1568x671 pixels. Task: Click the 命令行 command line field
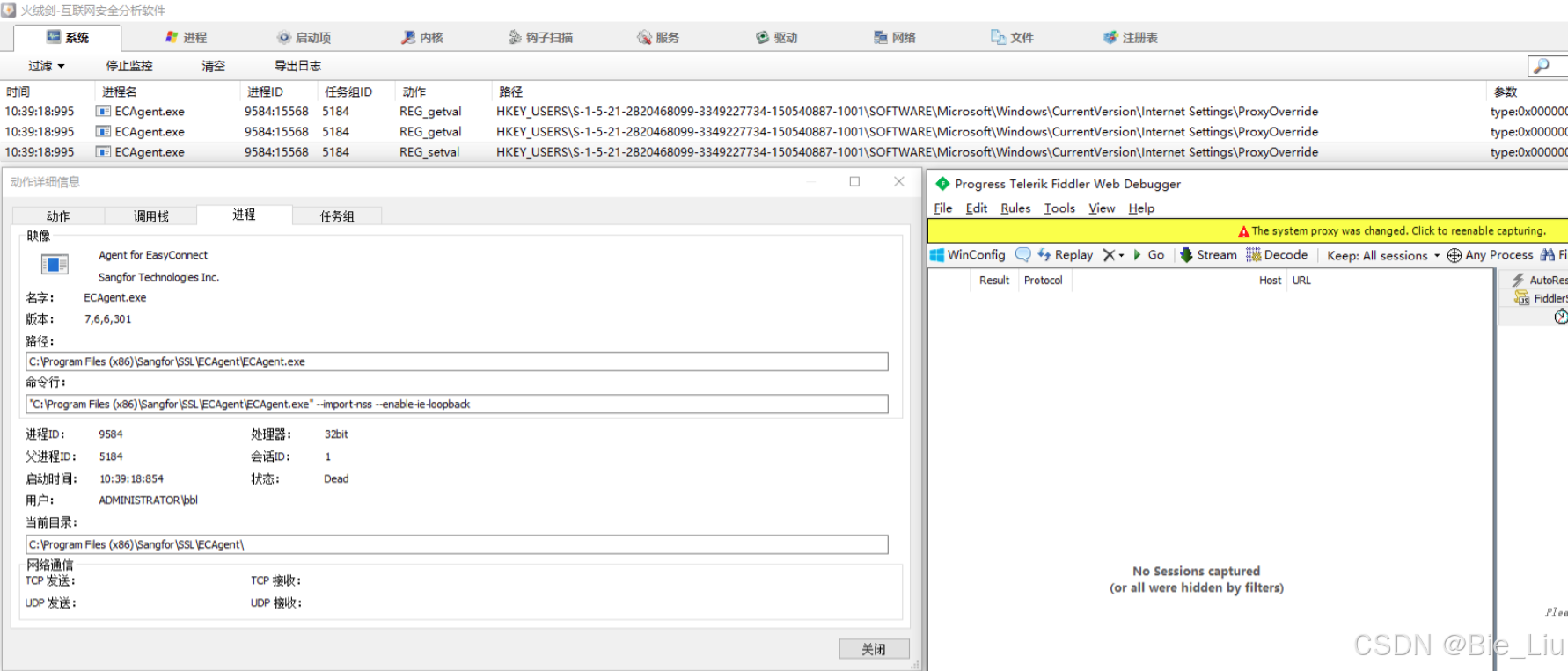457,405
